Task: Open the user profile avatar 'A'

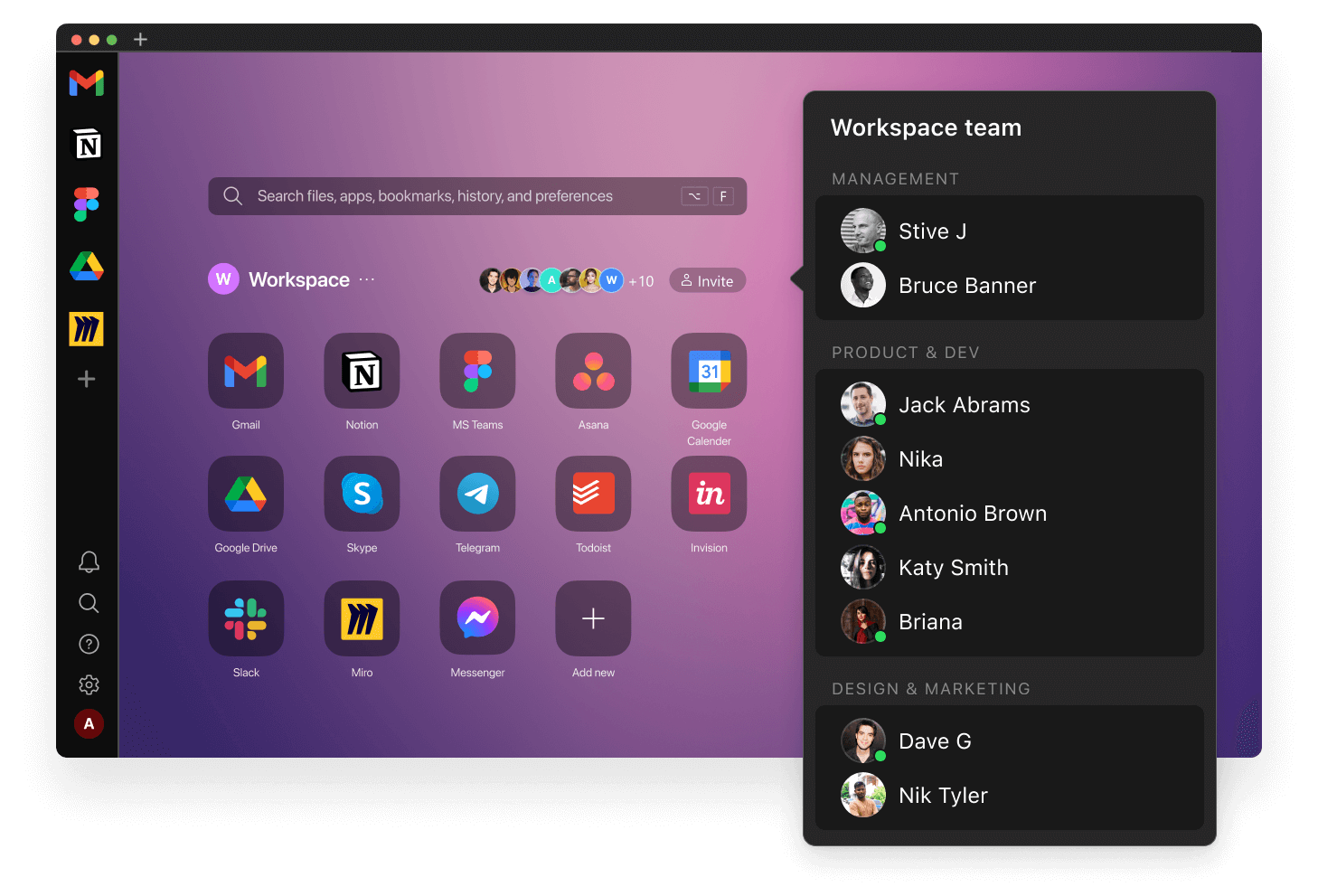Action: pos(89,723)
